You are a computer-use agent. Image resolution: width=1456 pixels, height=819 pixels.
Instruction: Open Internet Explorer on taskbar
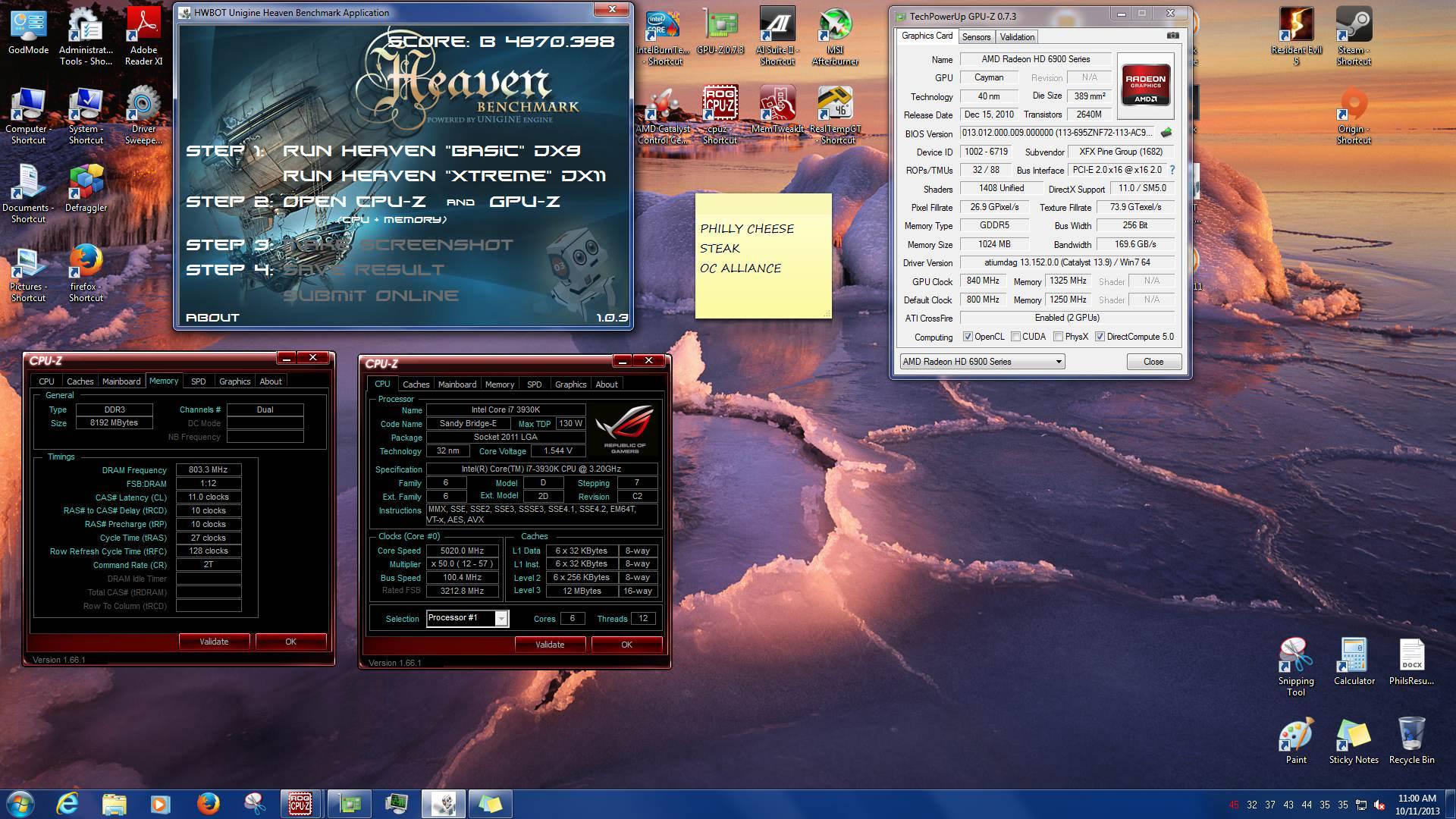click(x=68, y=804)
